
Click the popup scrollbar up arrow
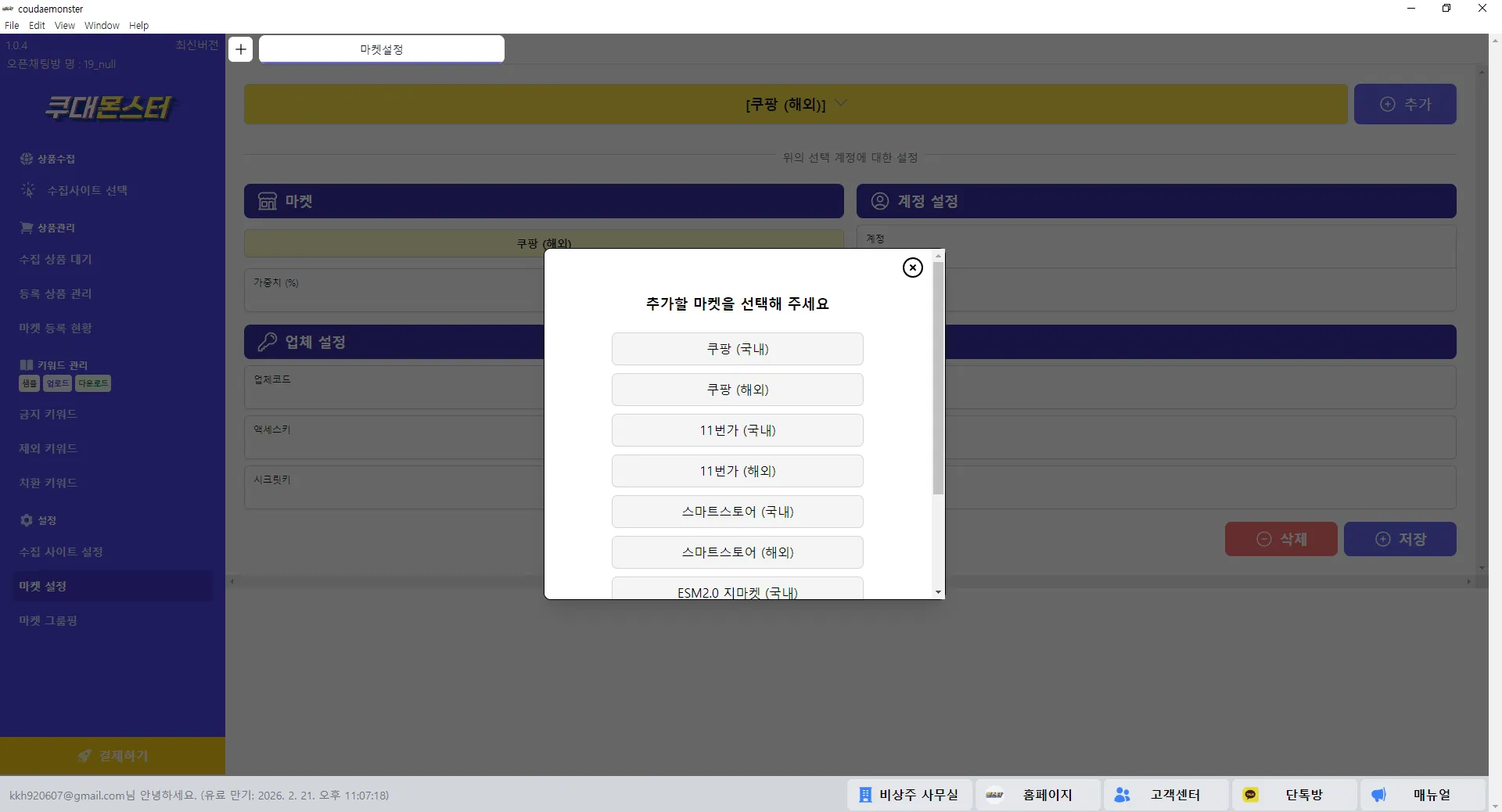[938, 256]
